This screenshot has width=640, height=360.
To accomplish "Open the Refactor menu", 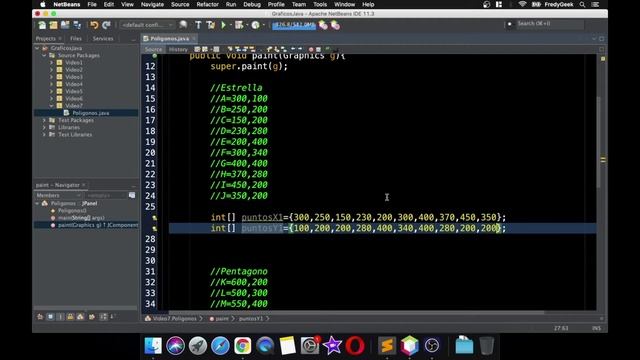I will click(207, 4).
